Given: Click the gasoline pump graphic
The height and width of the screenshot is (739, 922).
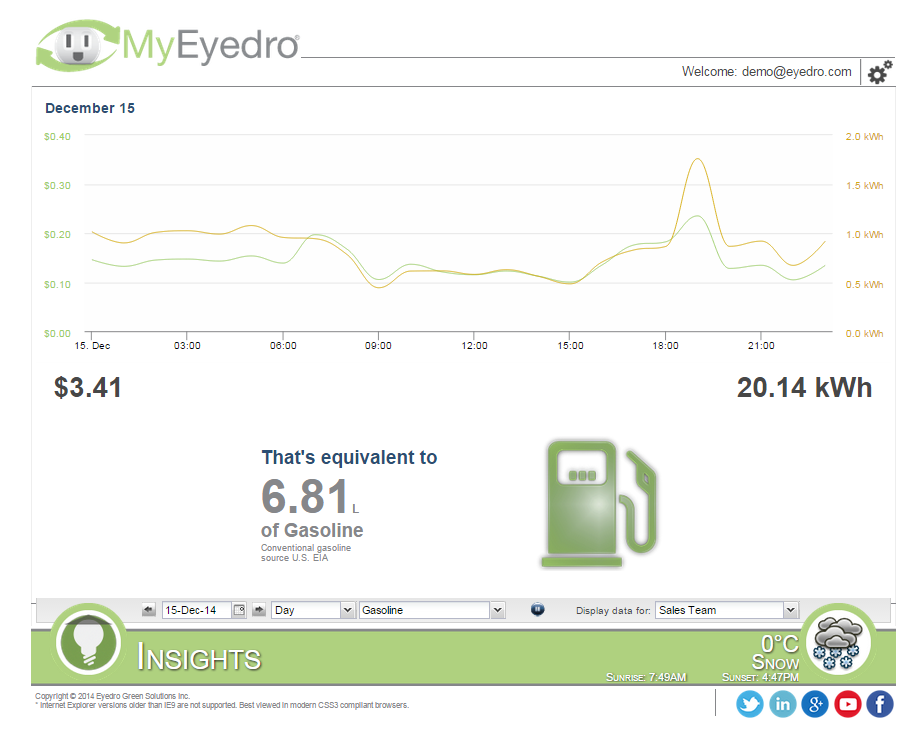Looking at the screenshot, I should point(599,504).
